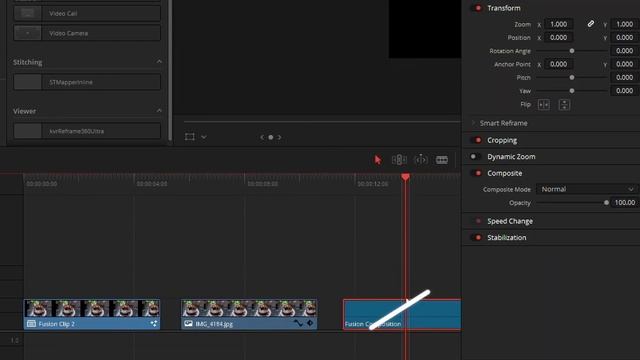
Task: Flip the clip horizontally
Action: (544, 105)
